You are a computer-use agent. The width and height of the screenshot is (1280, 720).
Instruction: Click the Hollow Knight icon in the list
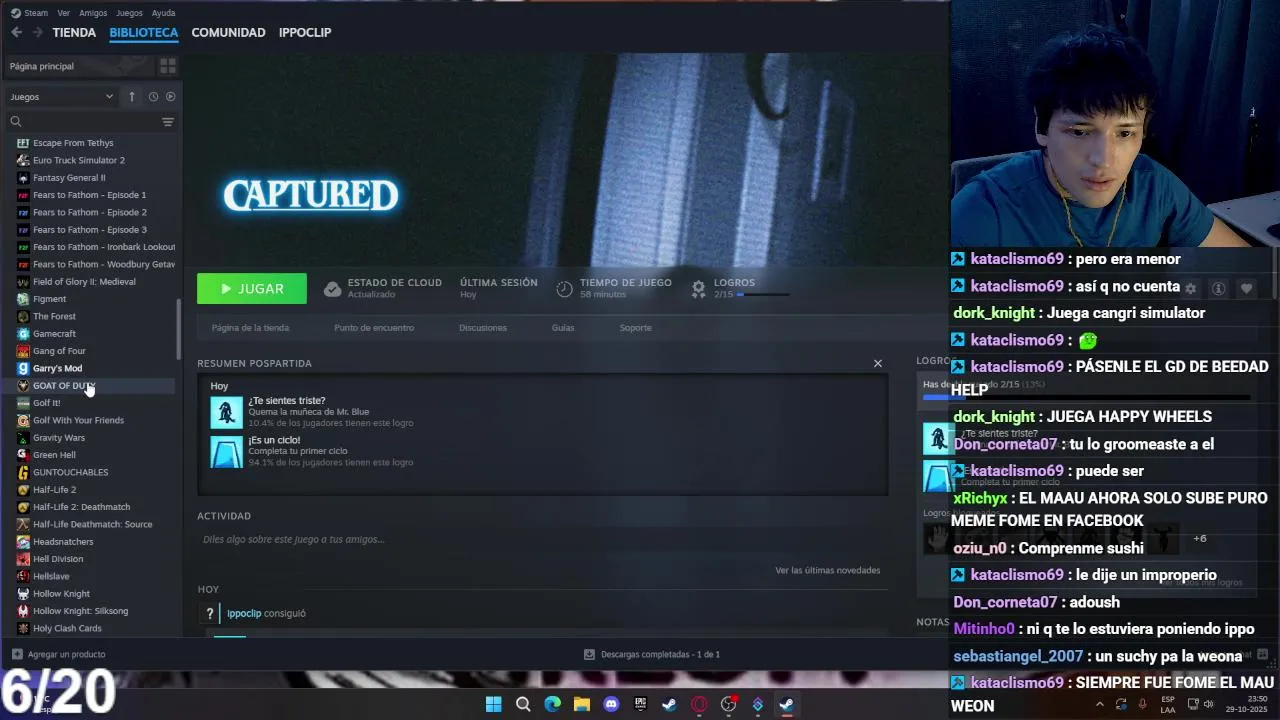coord(23,594)
